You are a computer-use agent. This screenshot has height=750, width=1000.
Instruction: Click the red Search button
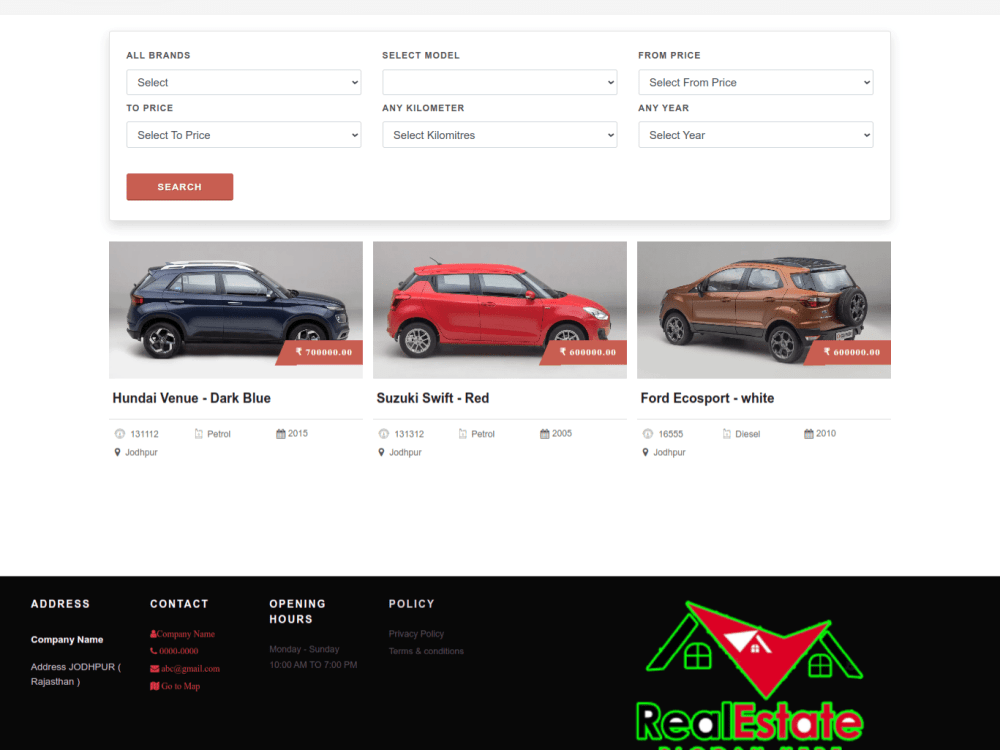(x=180, y=187)
